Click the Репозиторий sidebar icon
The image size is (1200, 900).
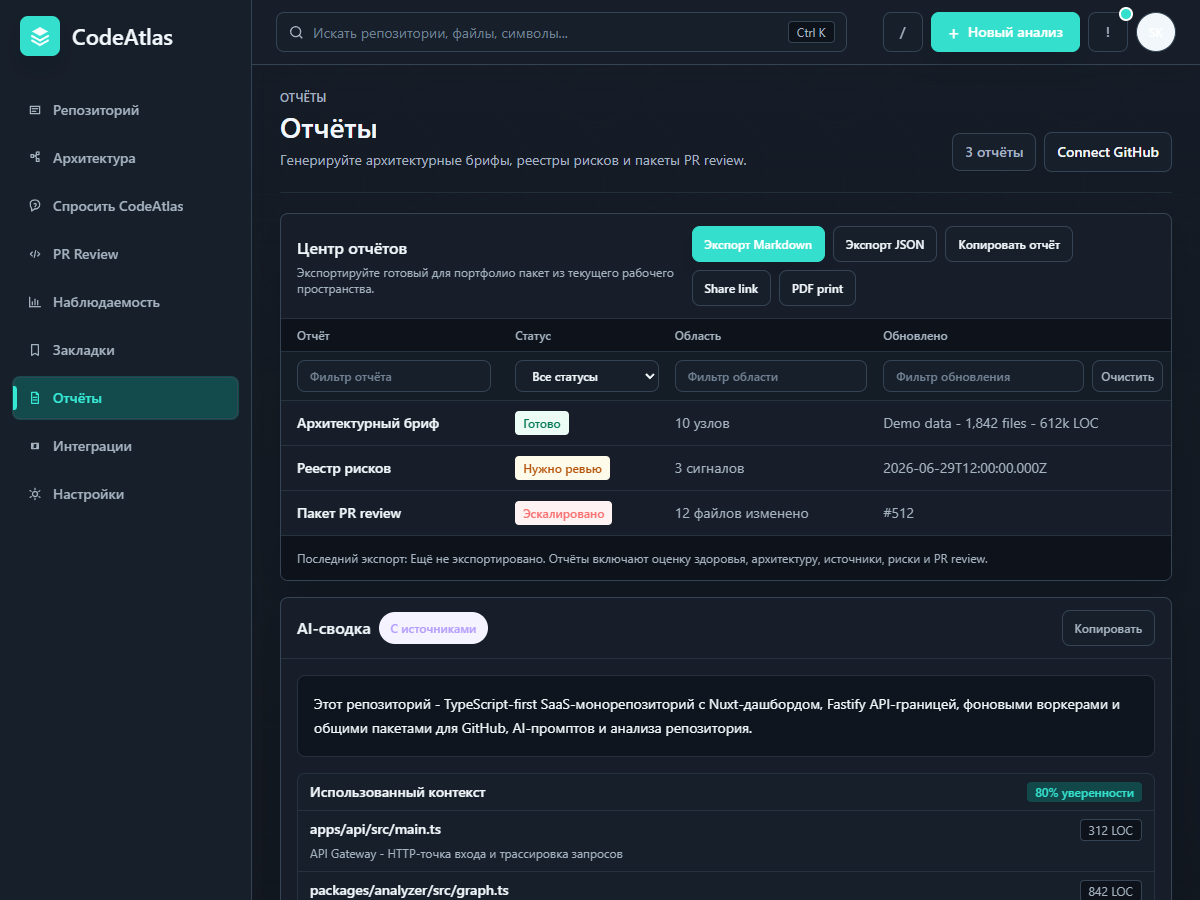coord(35,110)
